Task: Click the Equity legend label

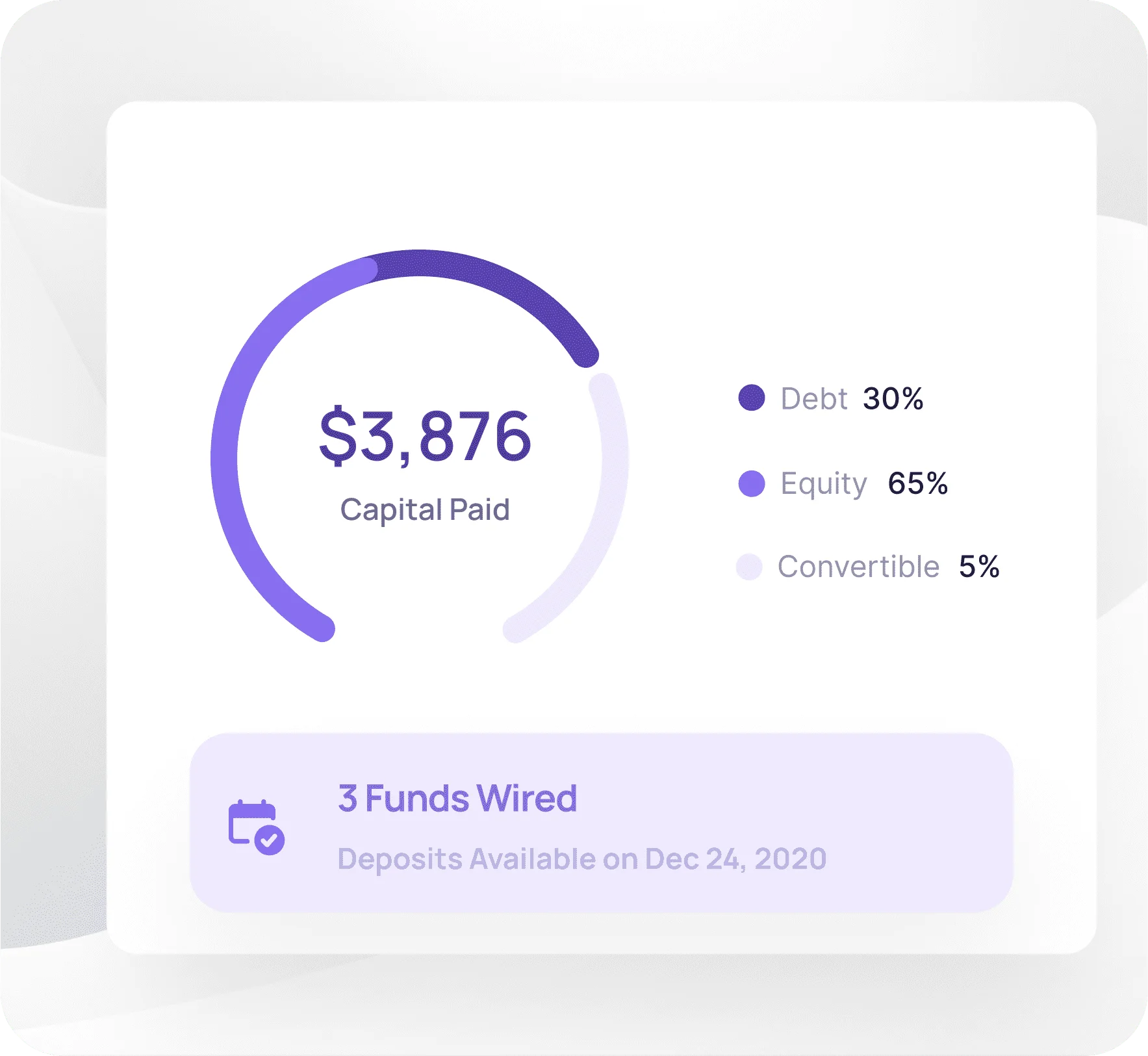Action: [x=824, y=484]
